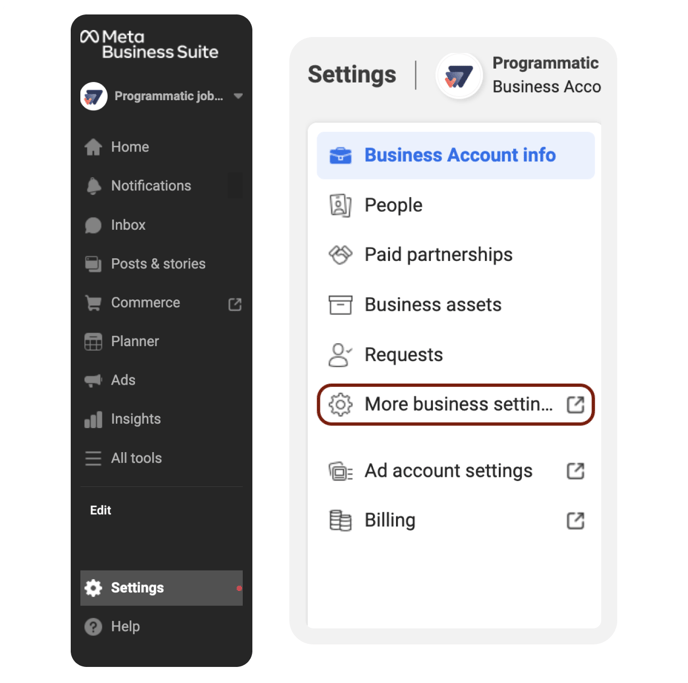Click the Ad account settings icon
This screenshot has width=688, height=683.
pyautogui.click(x=340, y=472)
